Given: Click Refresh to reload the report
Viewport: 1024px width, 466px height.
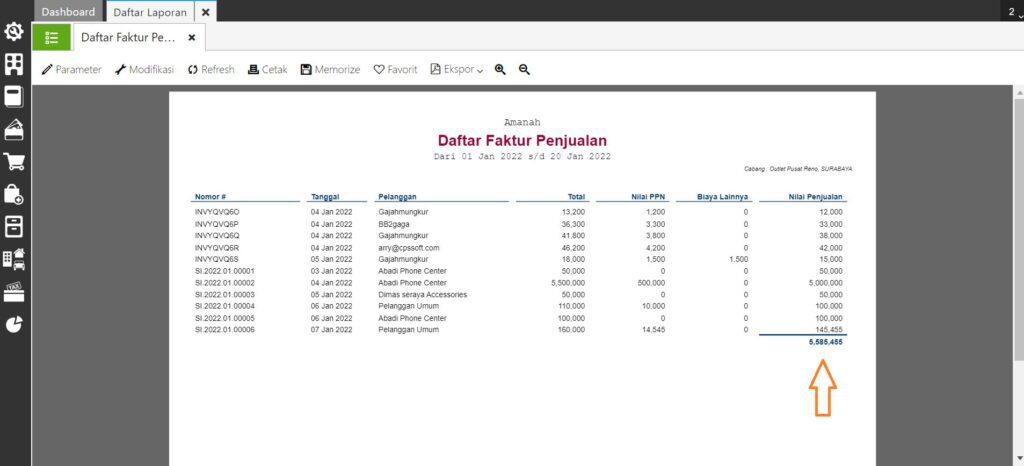Looking at the screenshot, I should pos(211,70).
